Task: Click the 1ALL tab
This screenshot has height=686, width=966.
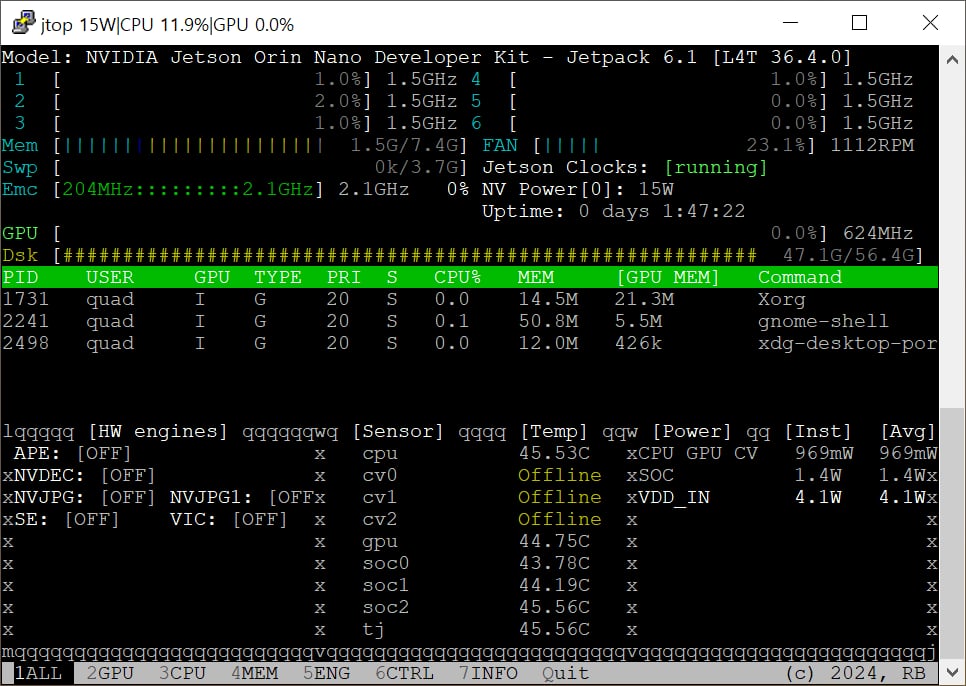Action: [38, 673]
